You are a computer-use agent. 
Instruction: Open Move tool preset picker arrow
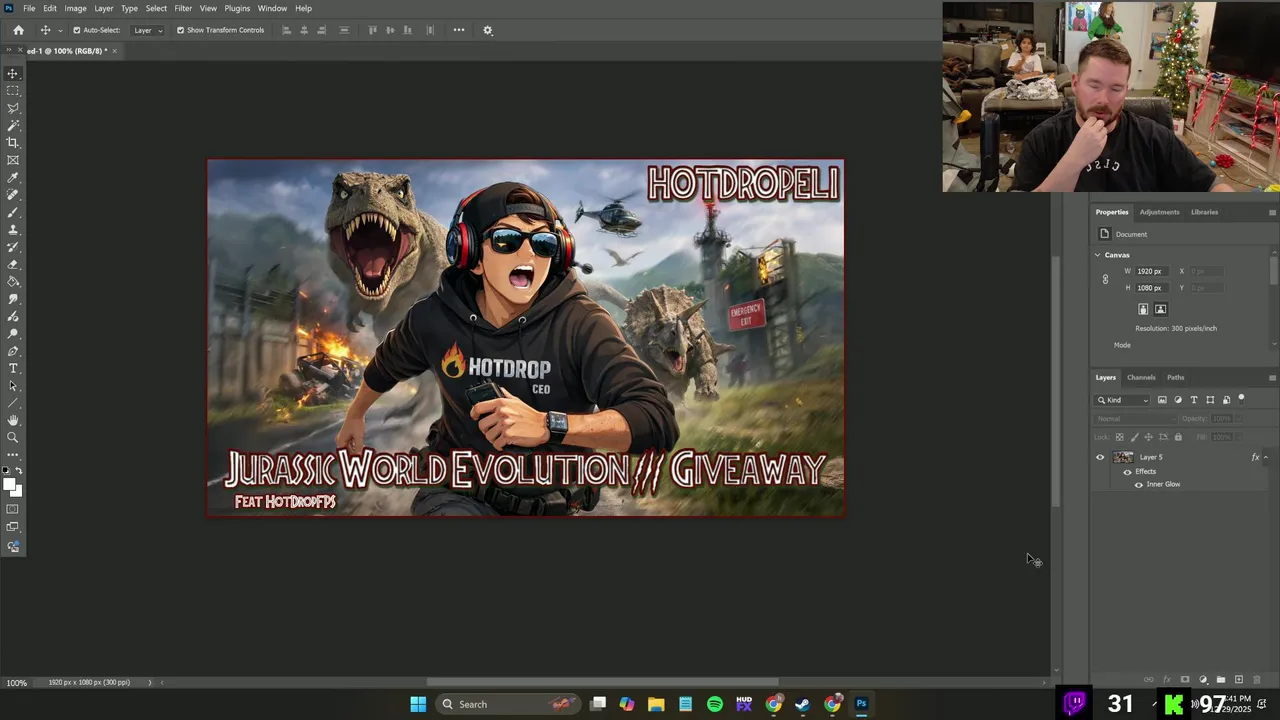pyautogui.click(x=60, y=30)
